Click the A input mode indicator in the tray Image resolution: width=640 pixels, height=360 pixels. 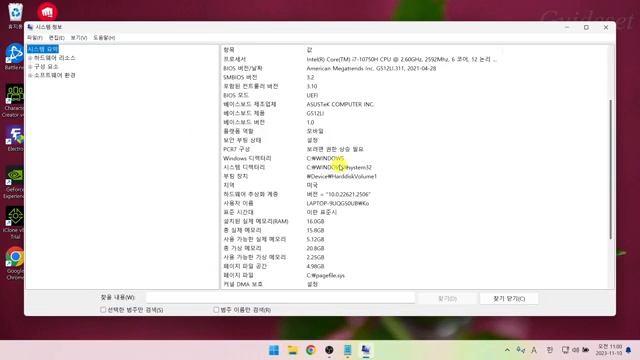click(x=534, y=350)
